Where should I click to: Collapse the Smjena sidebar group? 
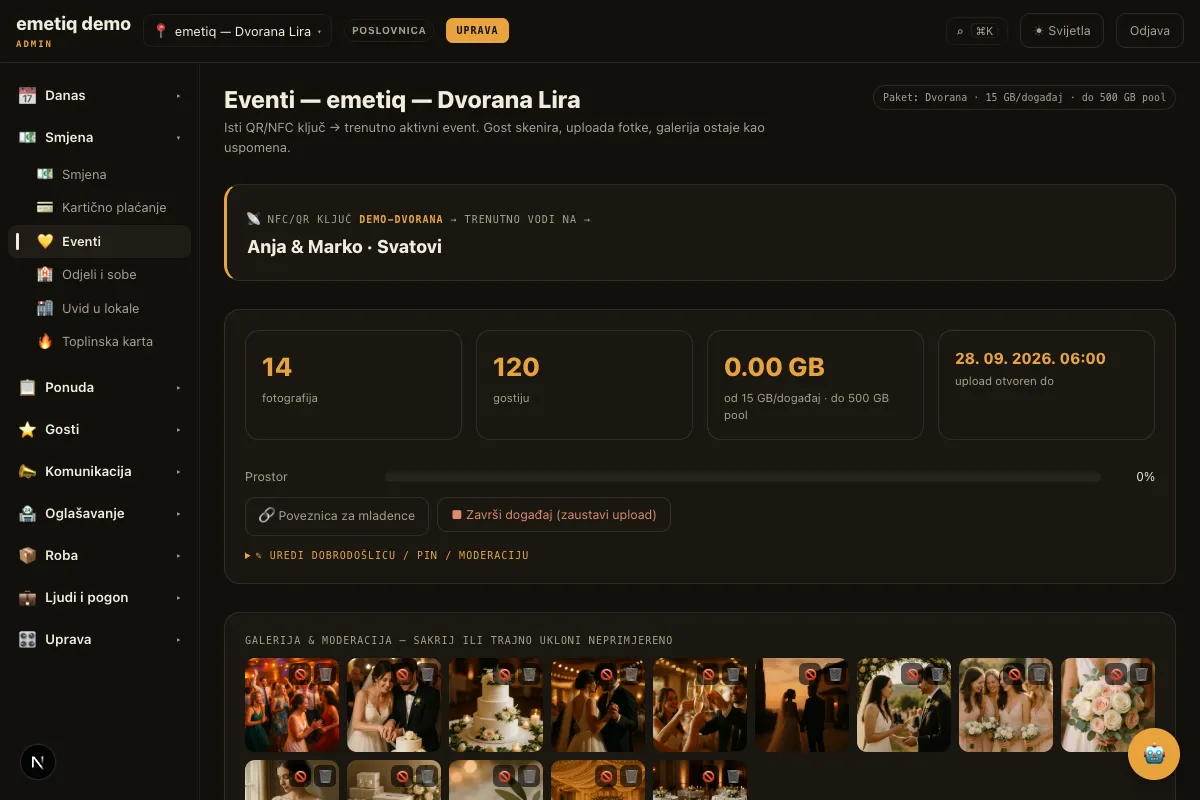point(99,137)
